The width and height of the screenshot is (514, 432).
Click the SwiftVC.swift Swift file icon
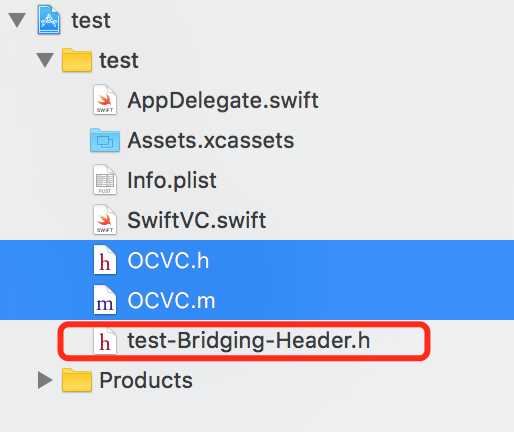(x=105, y=220)
